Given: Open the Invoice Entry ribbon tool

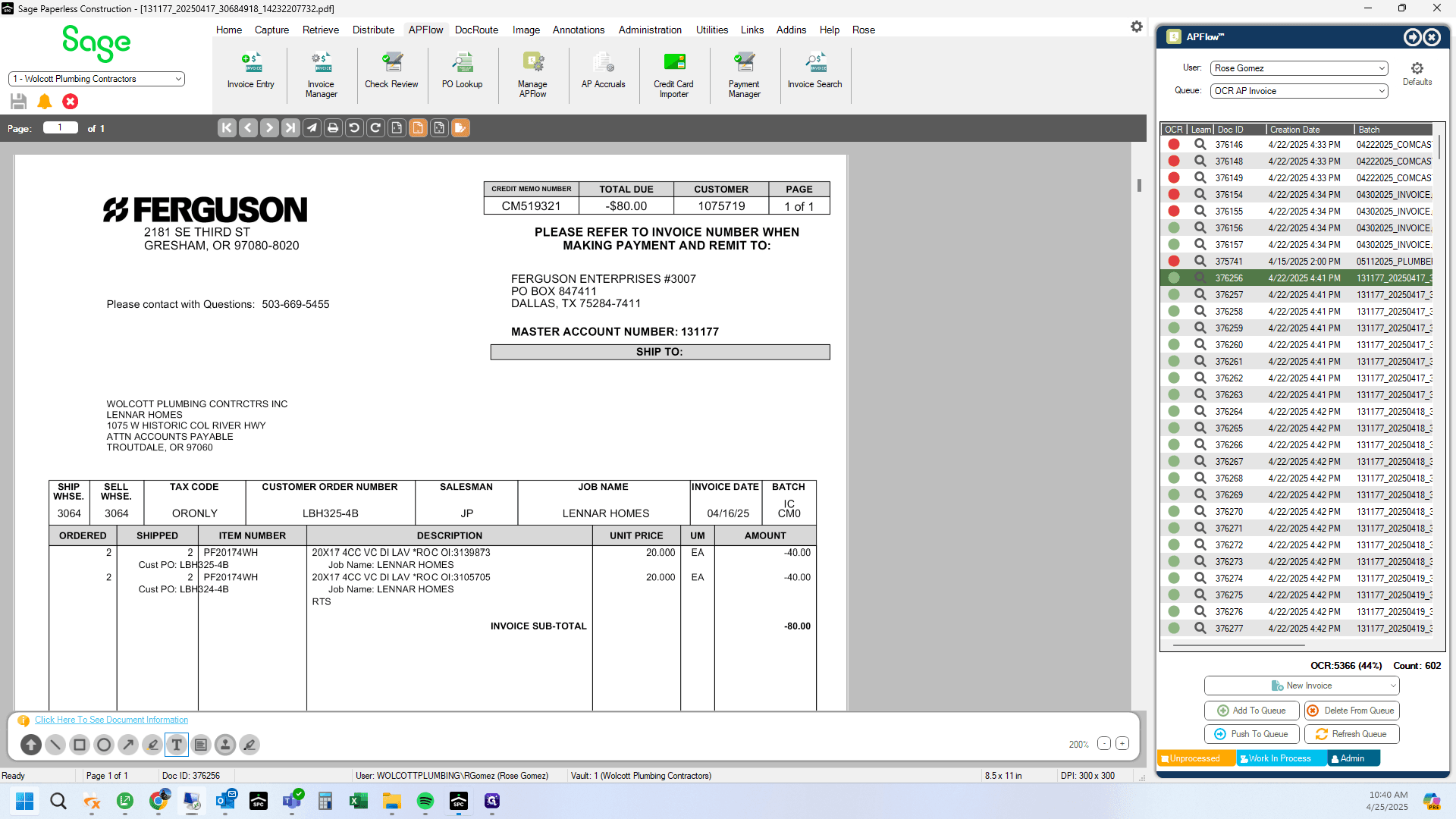Looking at the screenshot, I should [250, 71].
